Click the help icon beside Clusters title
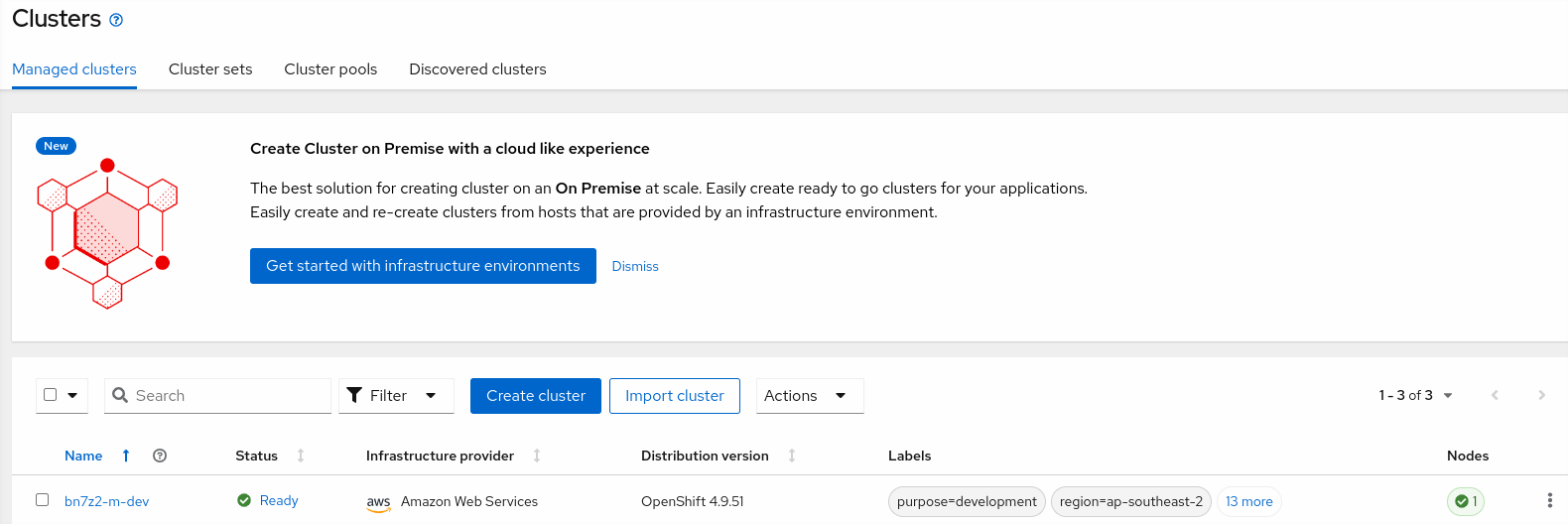Viewport: 1568px width, 524px height. [116, 20]
